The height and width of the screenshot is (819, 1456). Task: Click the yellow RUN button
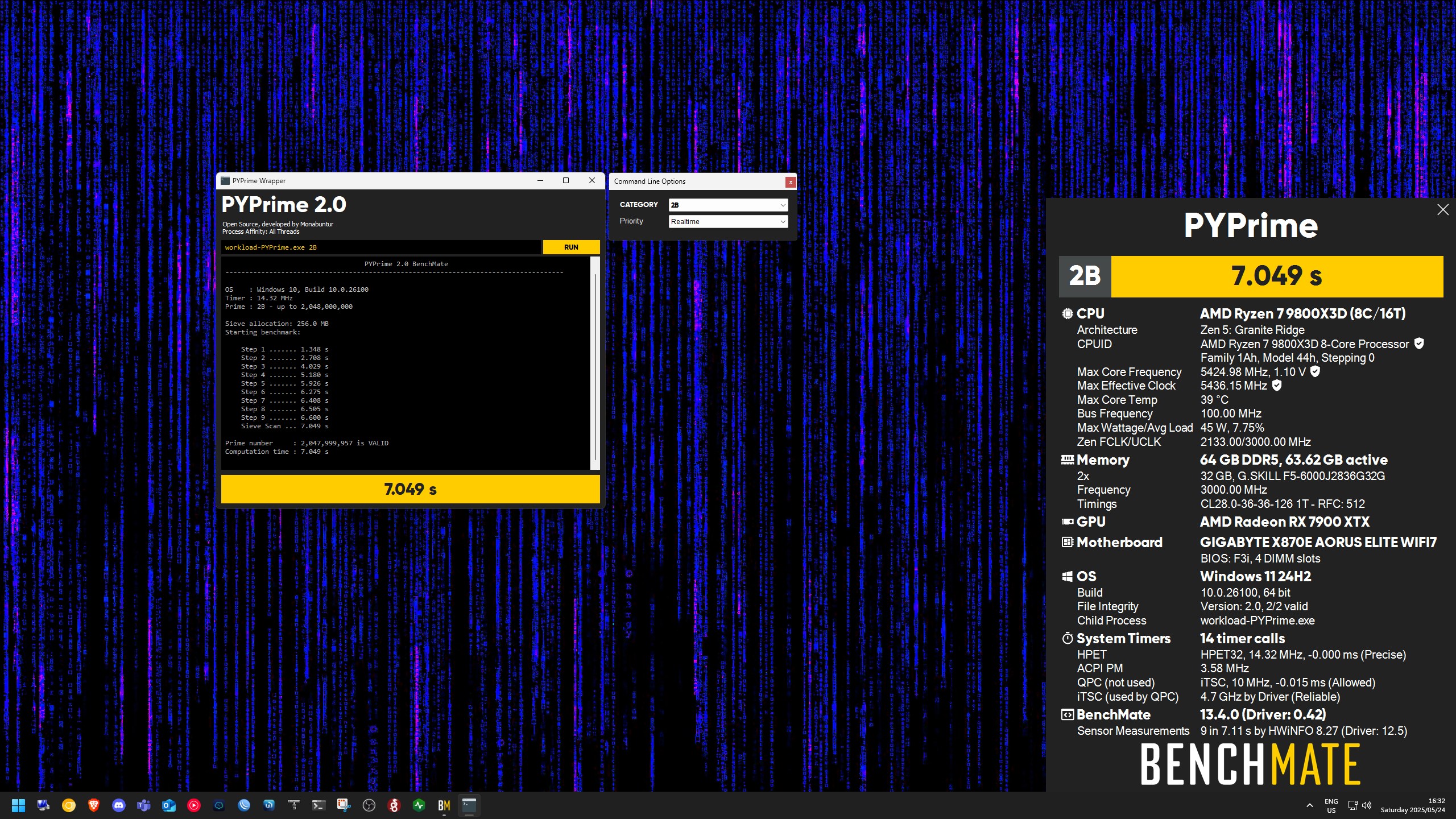click(571, 247)
